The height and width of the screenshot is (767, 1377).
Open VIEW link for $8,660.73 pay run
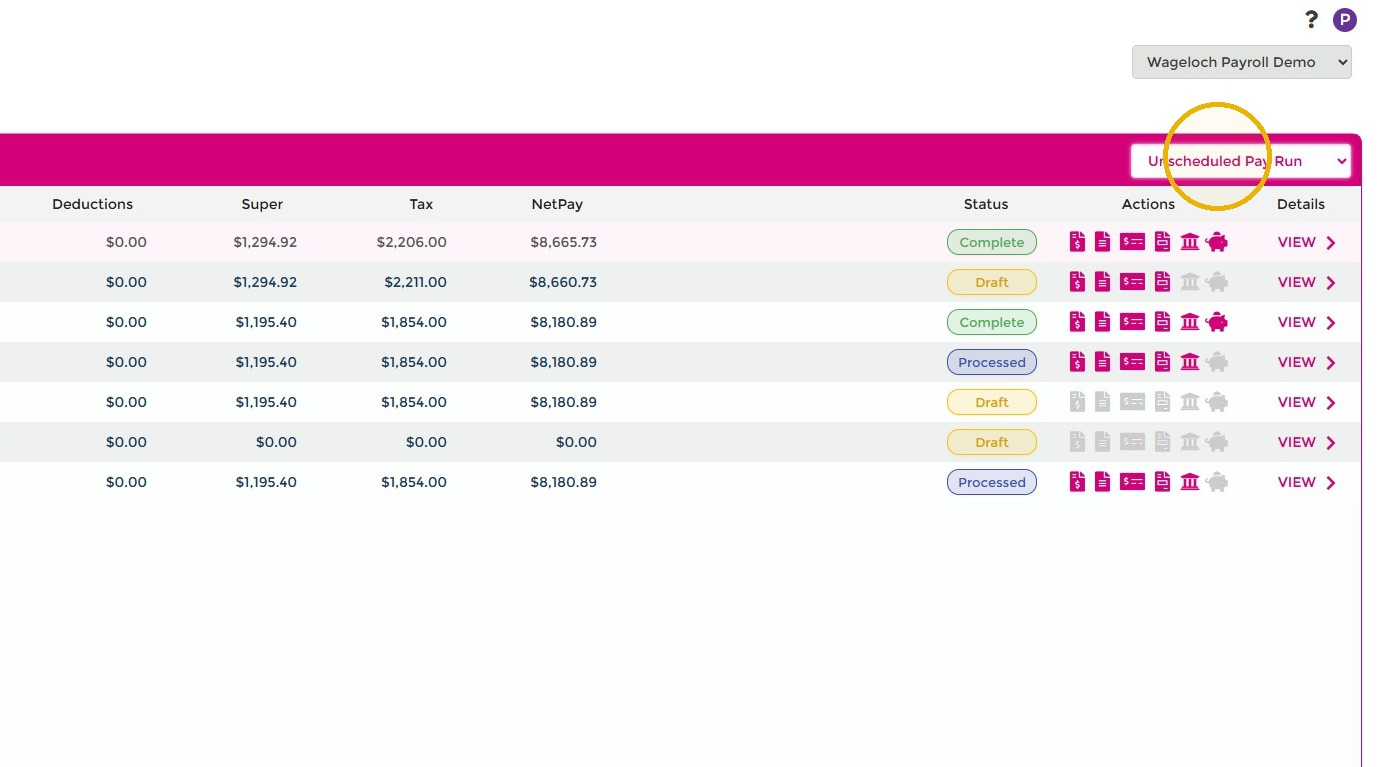[1296, 282]
